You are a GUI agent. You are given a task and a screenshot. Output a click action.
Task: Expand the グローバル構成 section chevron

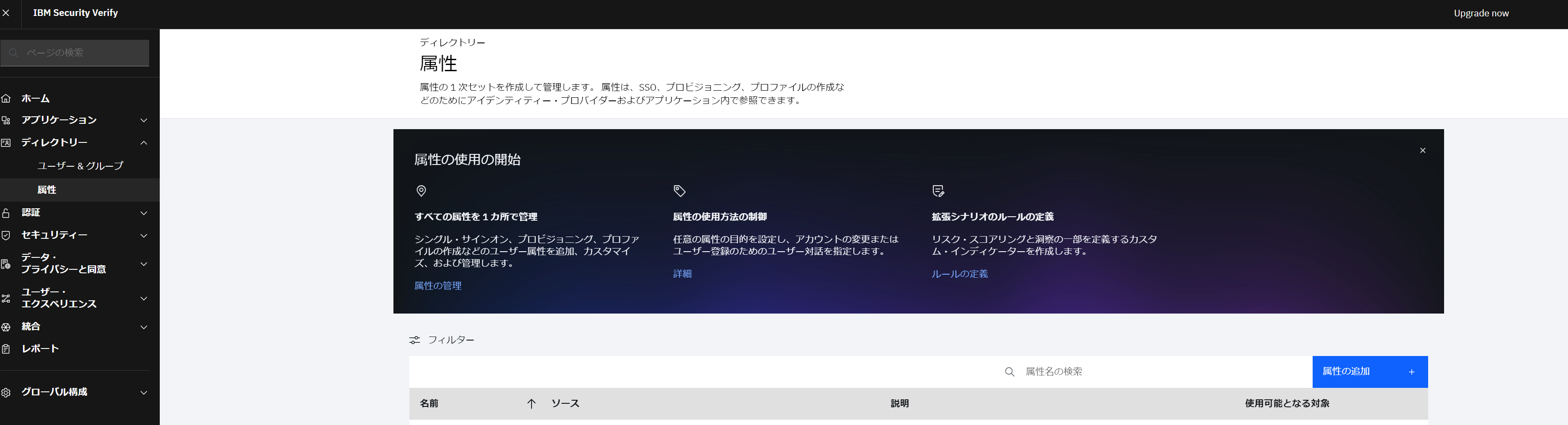(144, 392)
